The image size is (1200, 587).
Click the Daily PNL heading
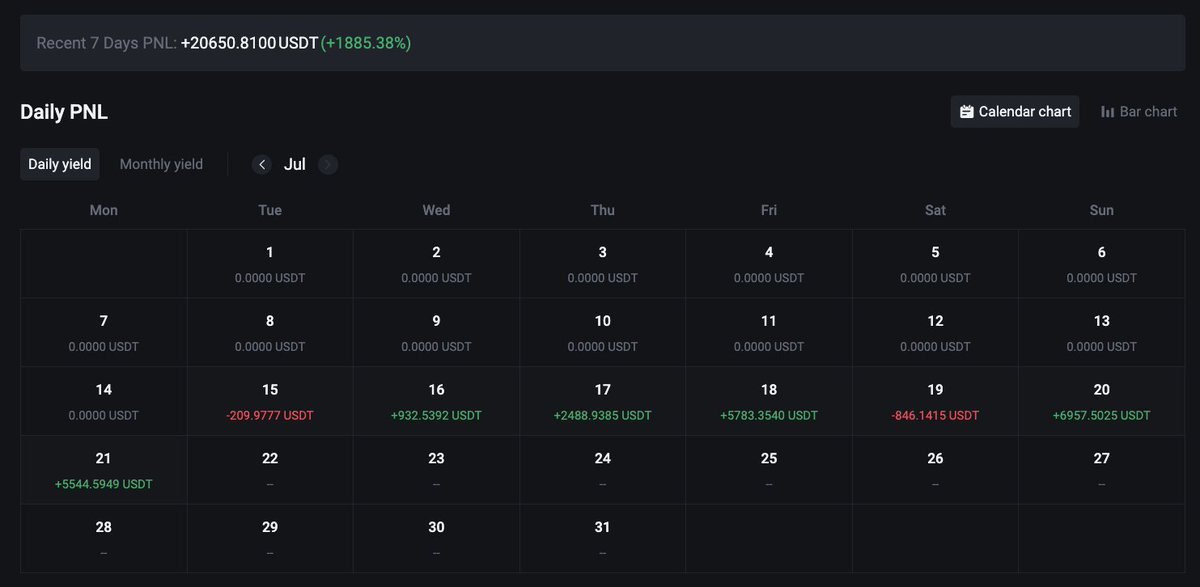64,112
